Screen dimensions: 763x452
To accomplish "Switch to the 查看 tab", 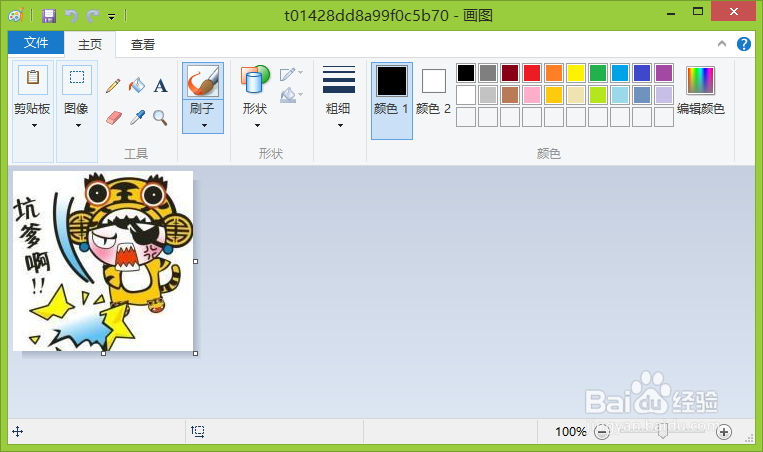I will (x=143, y=44).
